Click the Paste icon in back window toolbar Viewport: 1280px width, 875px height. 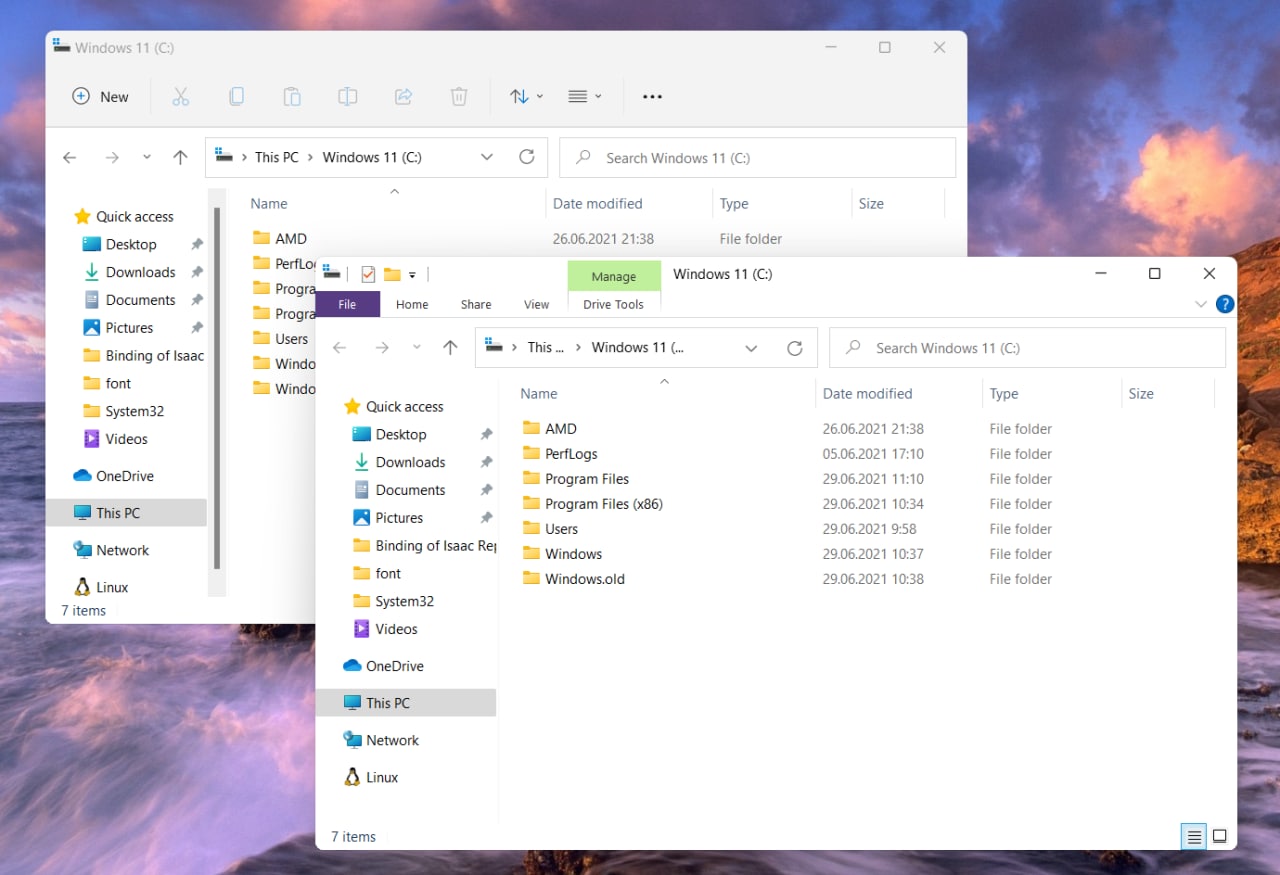(x=292, y=96)
